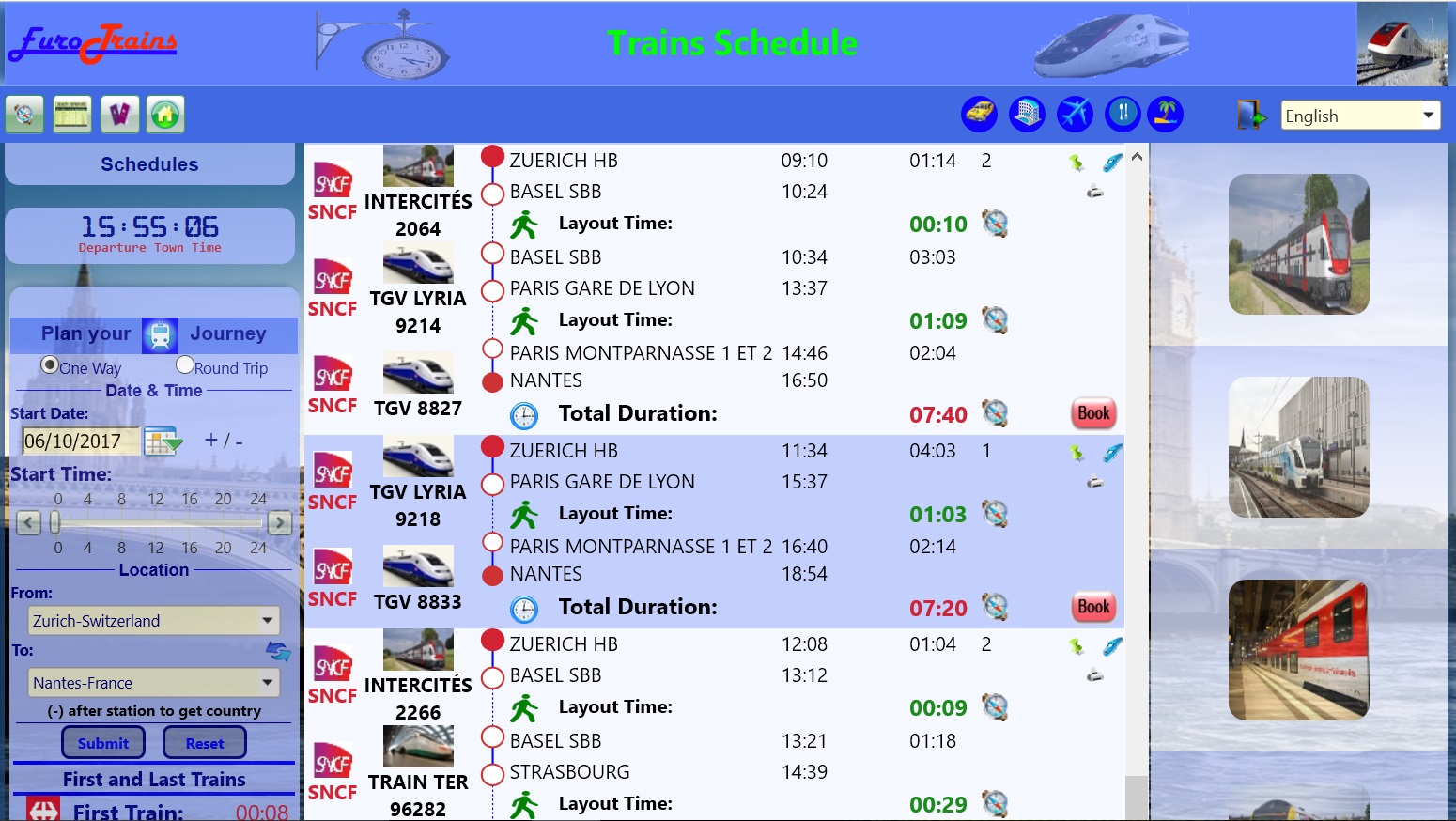Open the timetable board toolbar icon
This screenshot has width=1456, height=821.
coord(71,115)
